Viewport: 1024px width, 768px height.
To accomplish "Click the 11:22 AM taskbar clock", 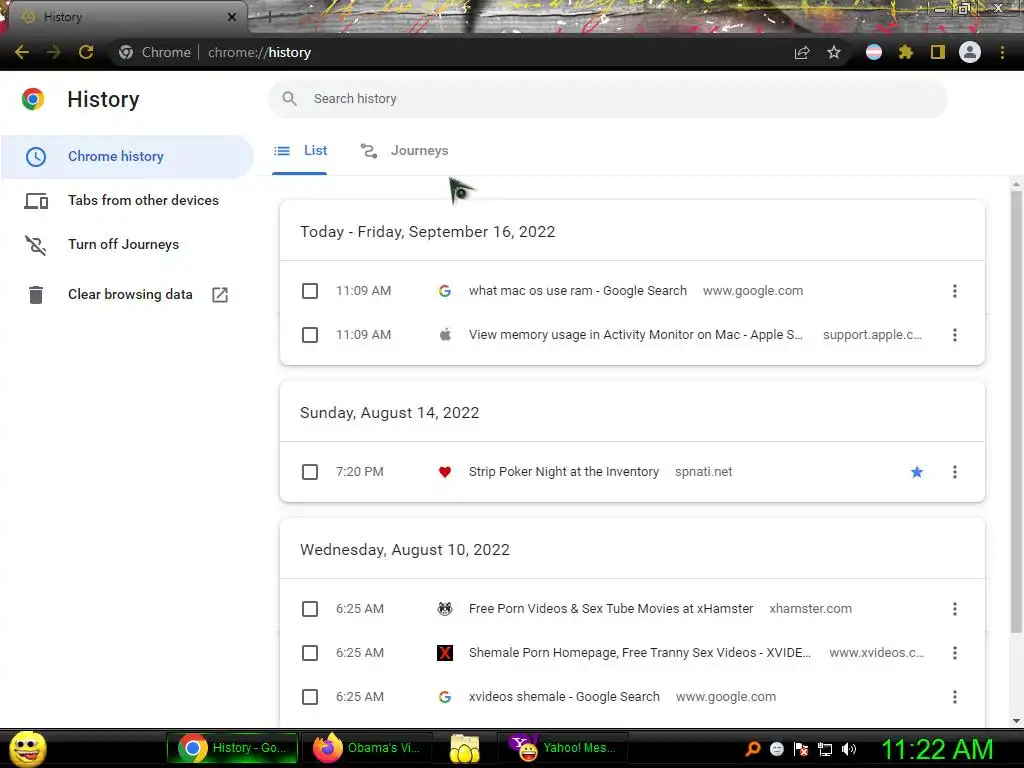I will coord(937,749).
